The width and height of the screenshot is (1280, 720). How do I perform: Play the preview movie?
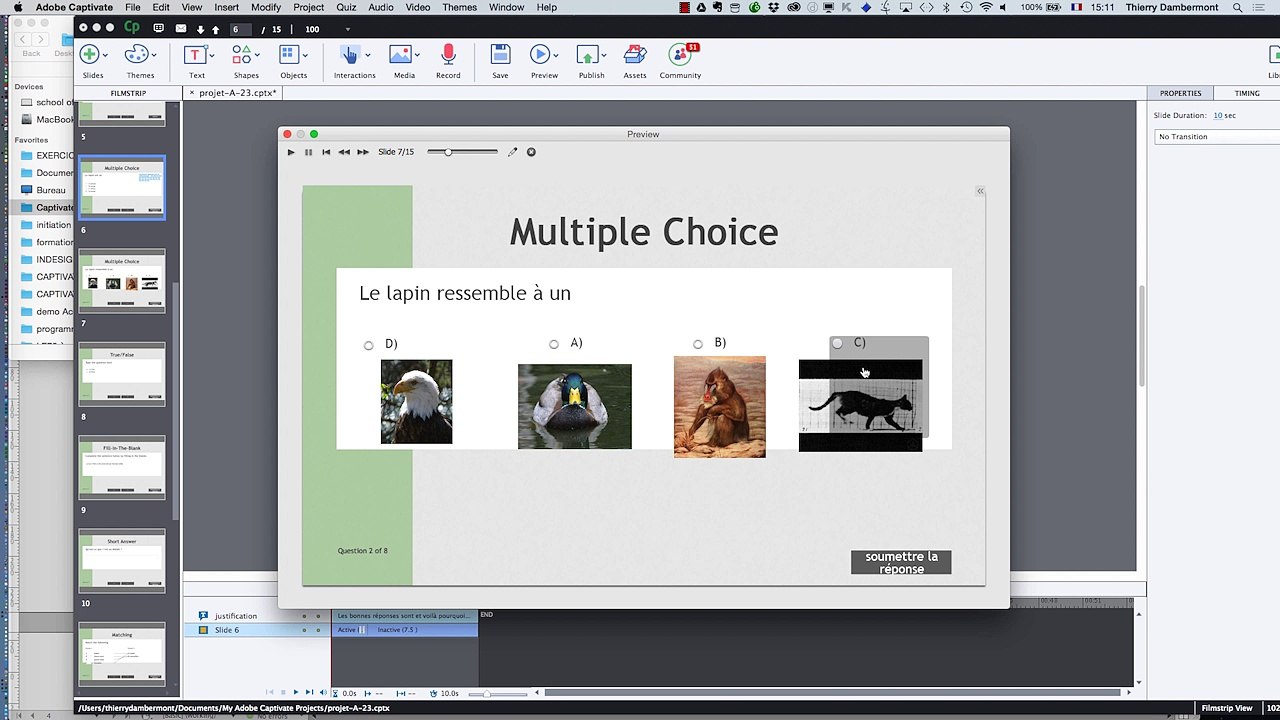291,152
